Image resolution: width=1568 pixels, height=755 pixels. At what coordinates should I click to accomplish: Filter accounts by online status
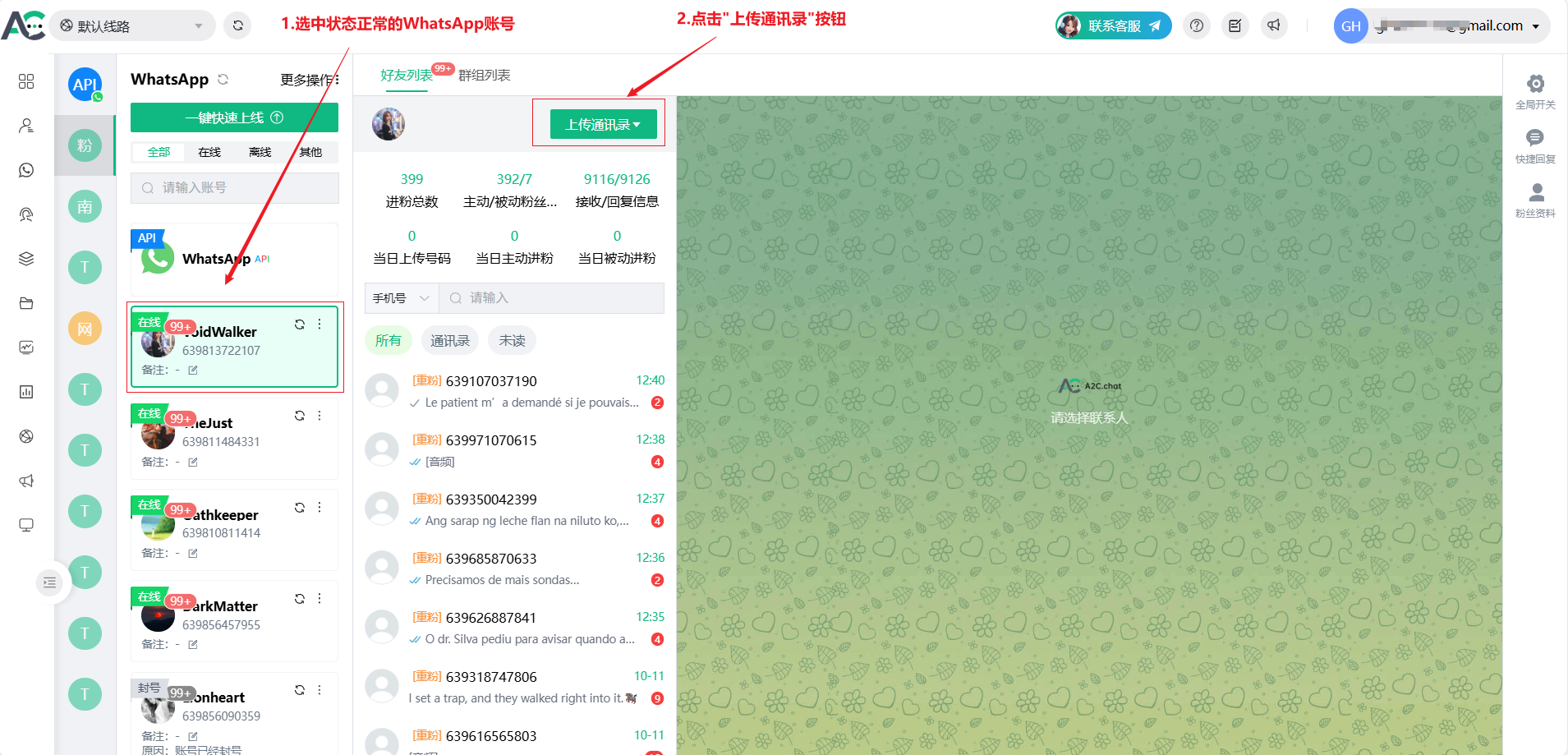point(209,152)
